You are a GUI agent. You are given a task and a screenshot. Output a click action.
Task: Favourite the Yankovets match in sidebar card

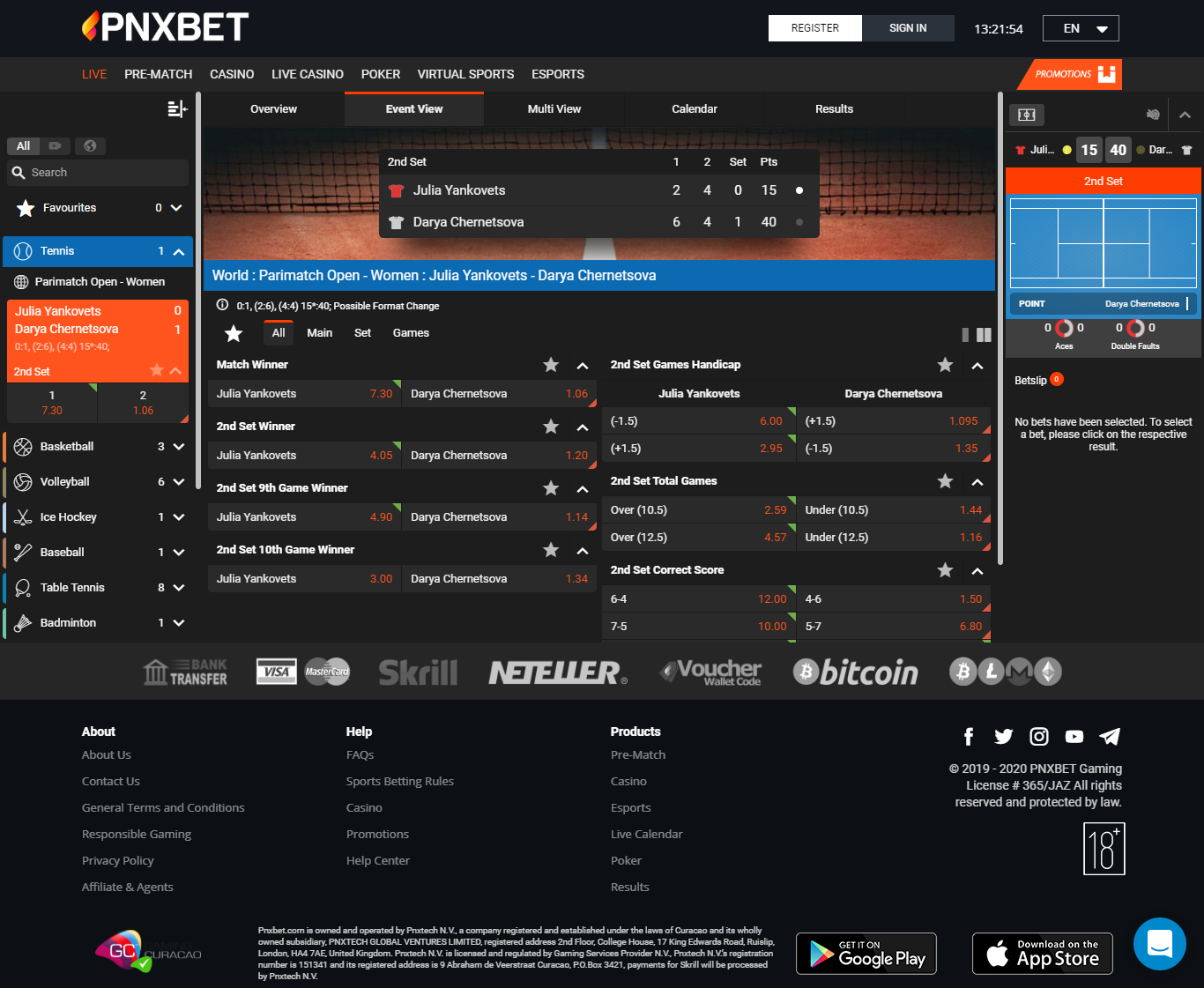coord(157,370)
